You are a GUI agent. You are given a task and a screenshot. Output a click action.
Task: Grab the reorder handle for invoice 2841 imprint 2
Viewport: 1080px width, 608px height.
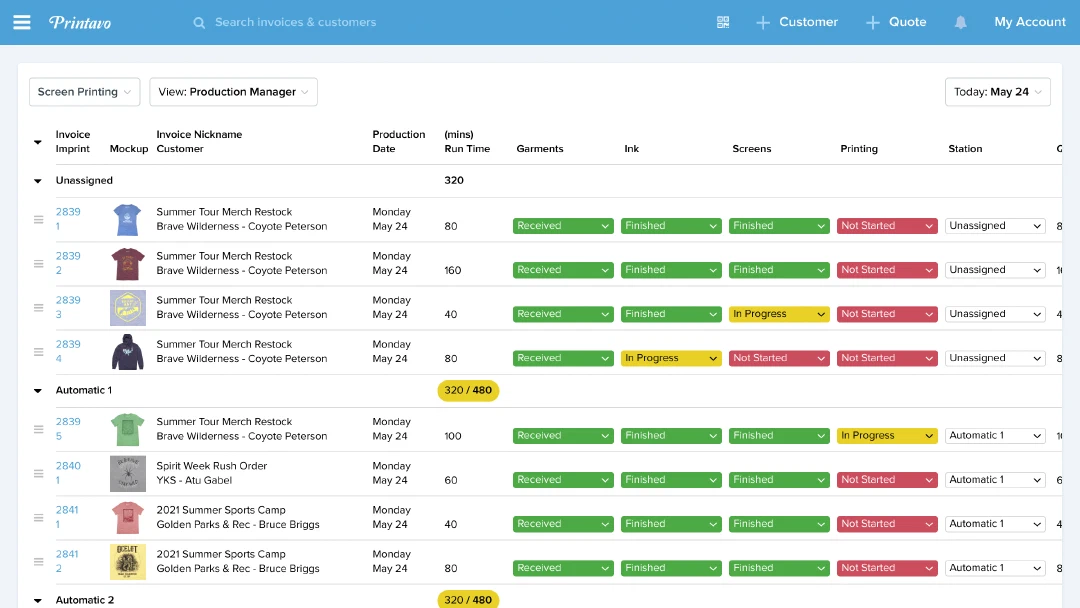tap(39, 561)
